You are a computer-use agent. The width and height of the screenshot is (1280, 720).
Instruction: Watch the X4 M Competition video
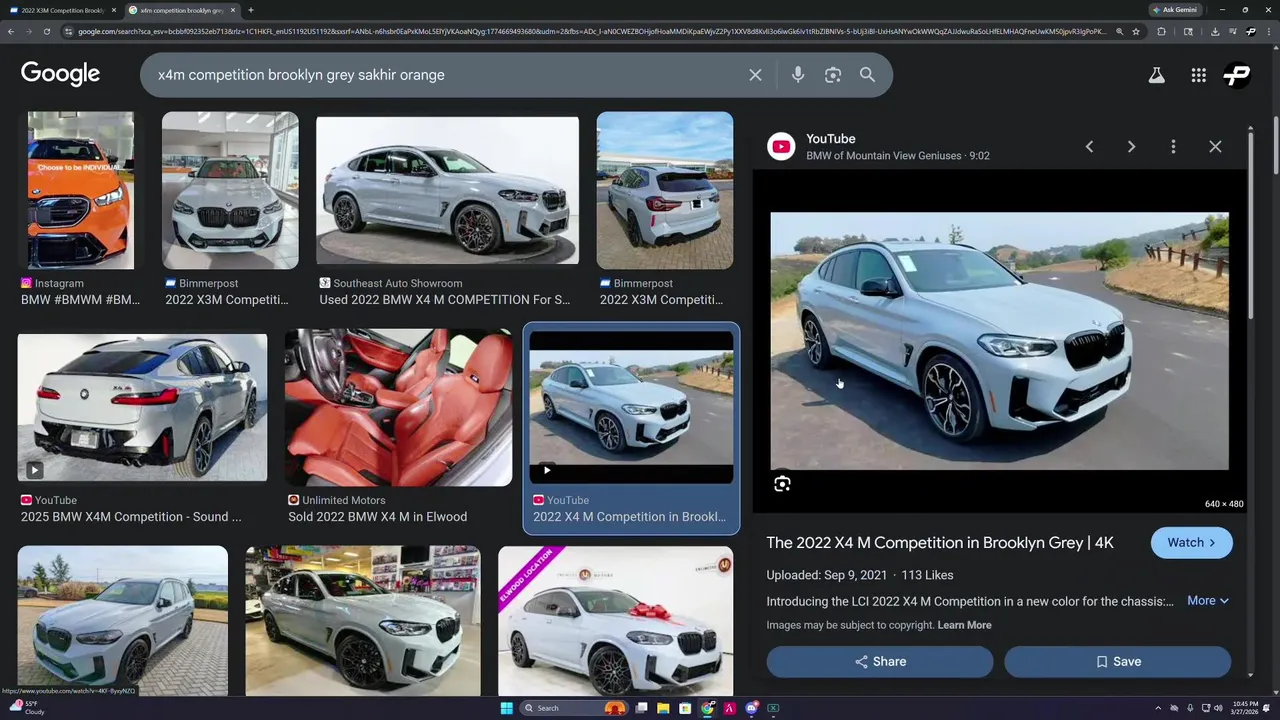1191,543
